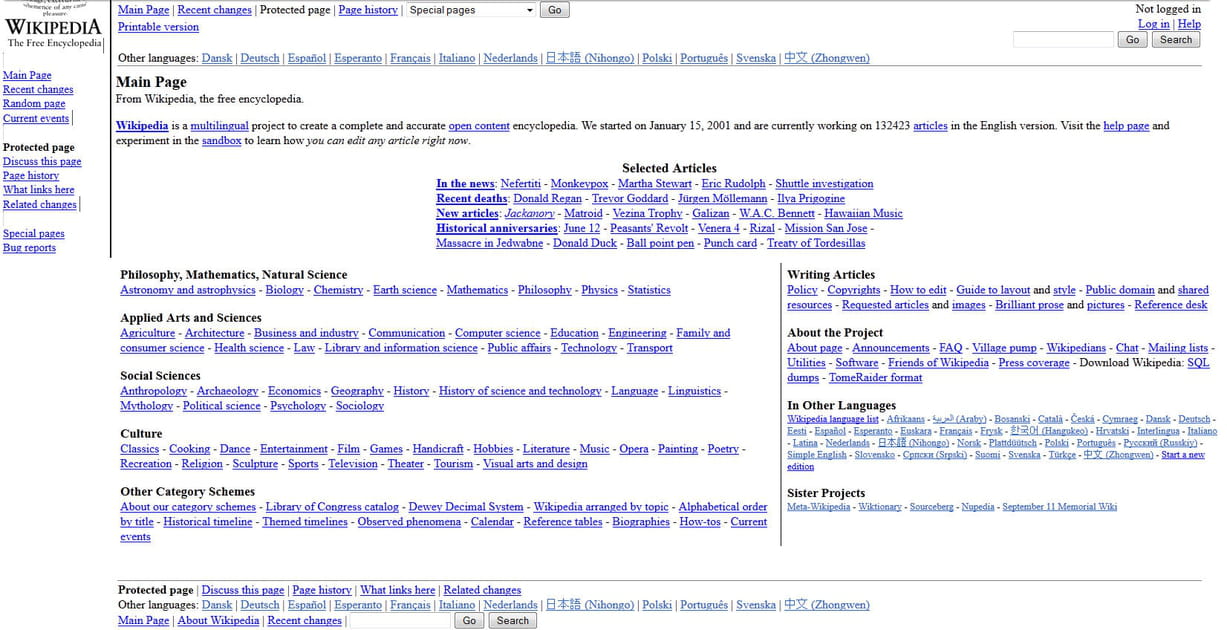Screen dimensions: 1227x630
Task: Click the footer Search button
Action: (x=513, y=621)
